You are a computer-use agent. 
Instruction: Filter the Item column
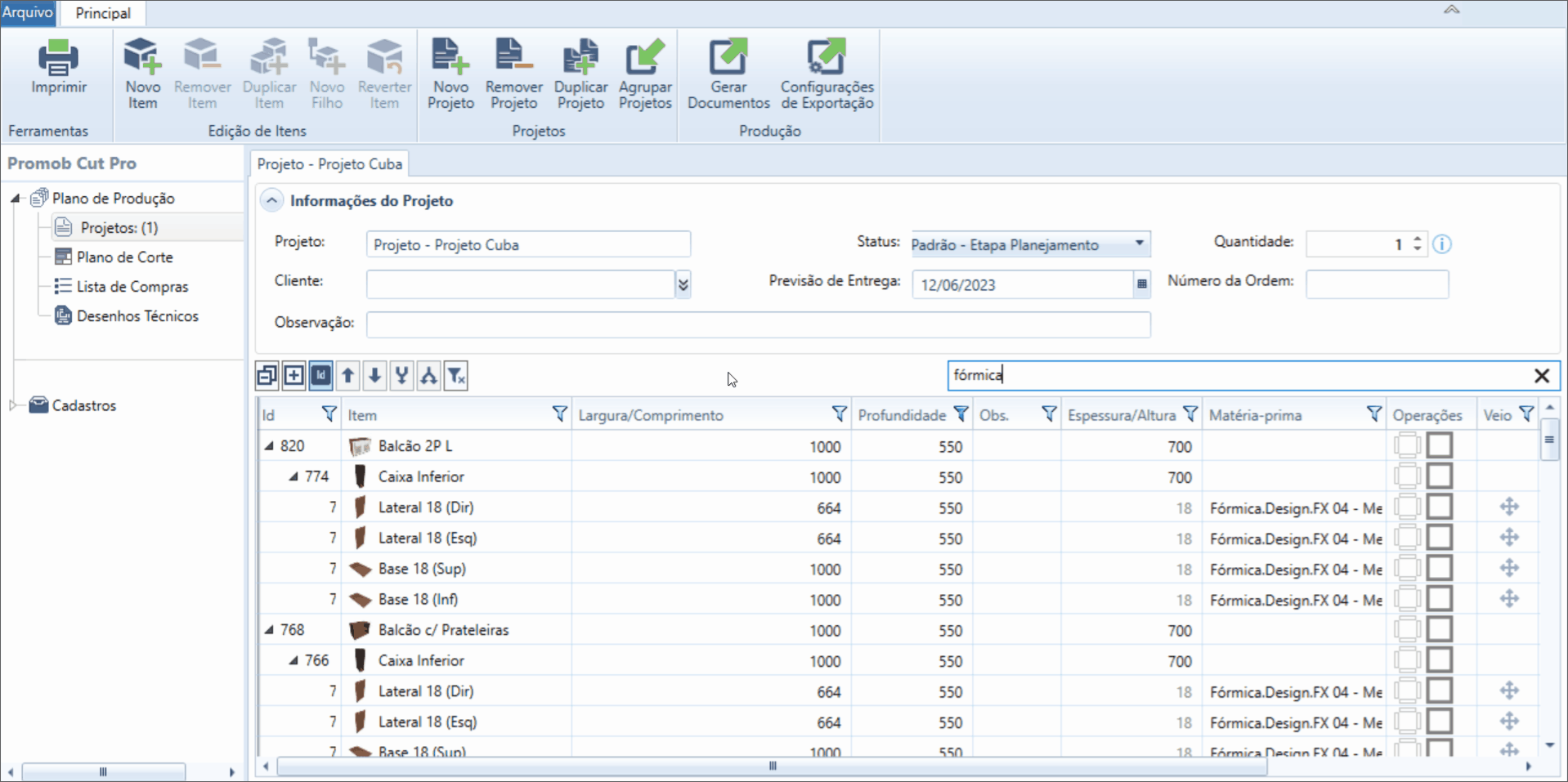[x=559, y=414]
